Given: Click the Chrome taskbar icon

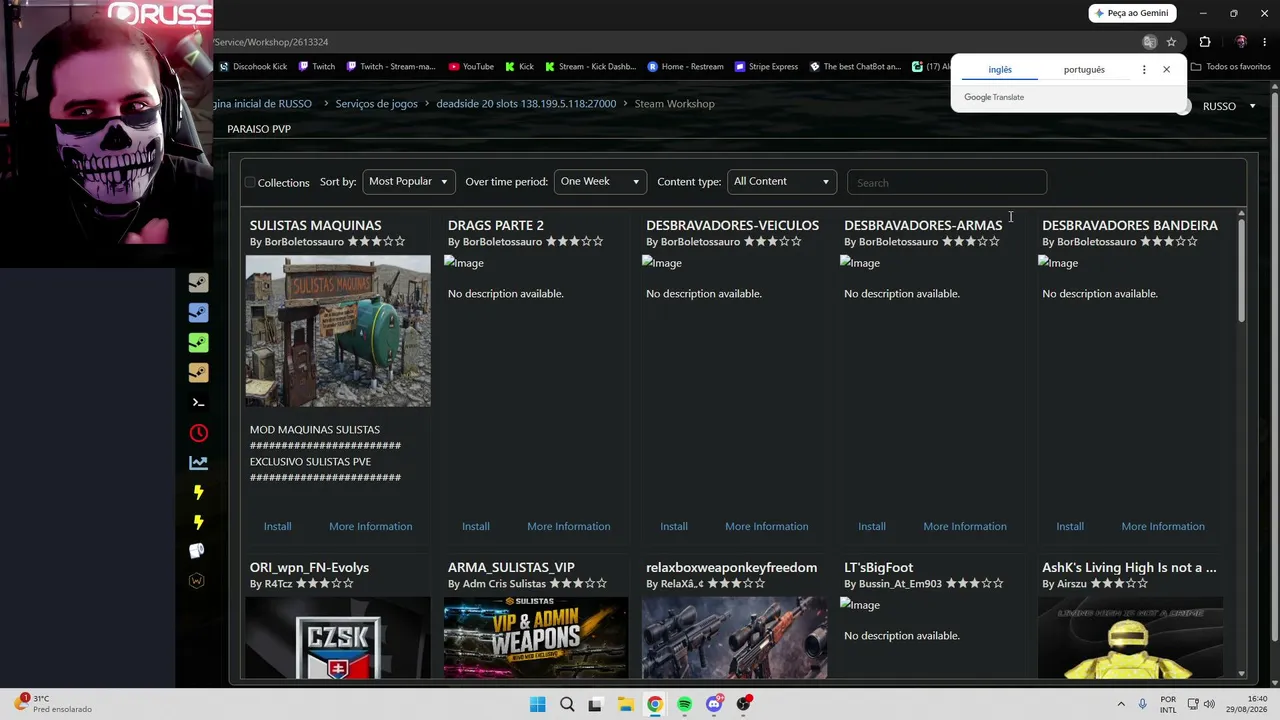Looking at the screenshot, I should [x=655, y=704].
